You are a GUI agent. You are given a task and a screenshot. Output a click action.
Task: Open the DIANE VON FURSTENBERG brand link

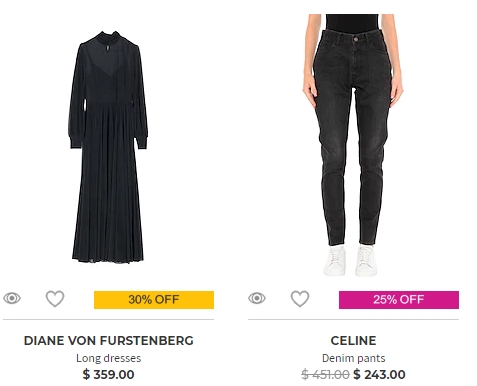(109, 341)
